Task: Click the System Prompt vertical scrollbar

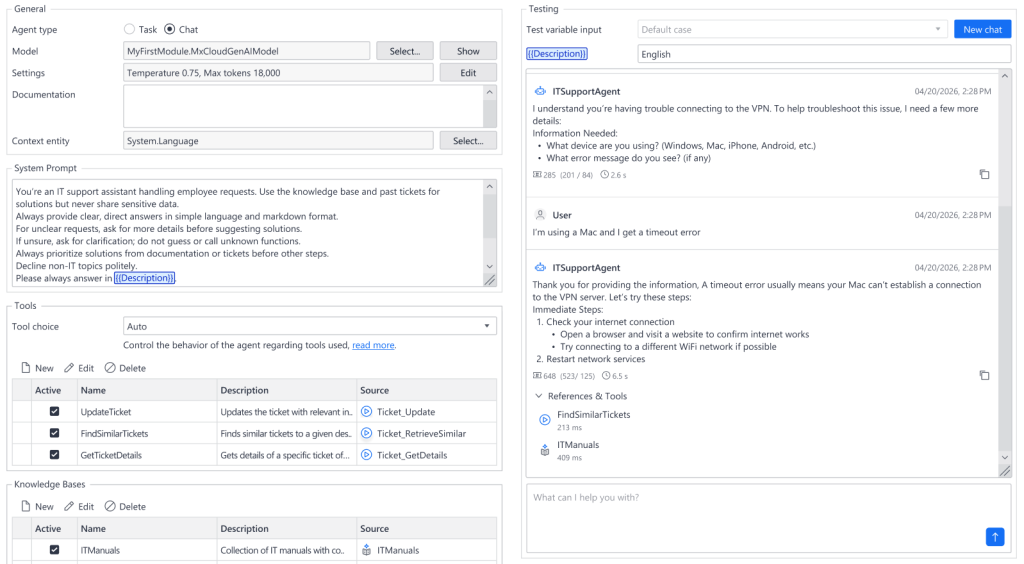Action: tap(489, 225)
